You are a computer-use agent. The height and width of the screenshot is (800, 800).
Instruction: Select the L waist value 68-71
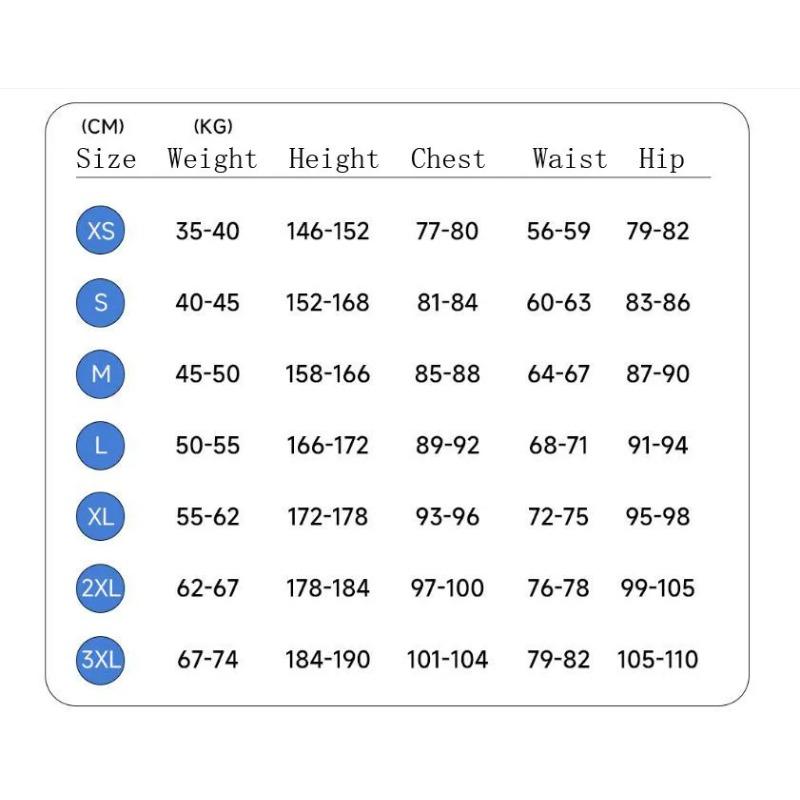558,445
